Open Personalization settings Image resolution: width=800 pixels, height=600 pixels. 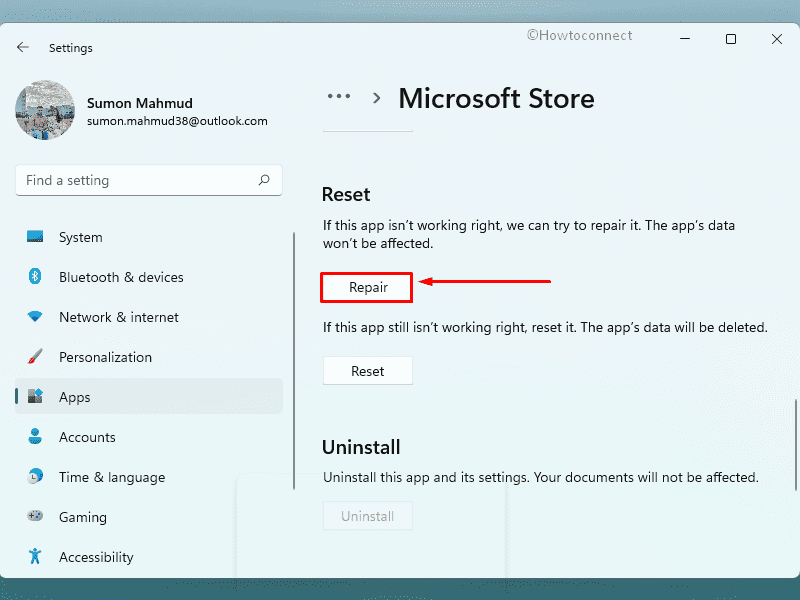pos(105,357)
